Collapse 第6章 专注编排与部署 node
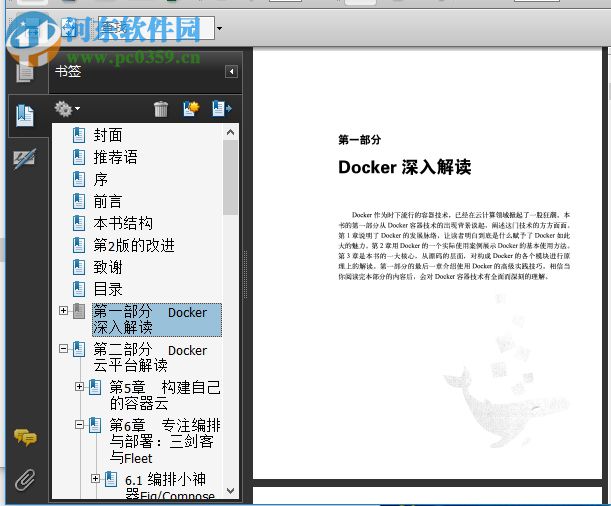The image size is (611, 506). 79,424
